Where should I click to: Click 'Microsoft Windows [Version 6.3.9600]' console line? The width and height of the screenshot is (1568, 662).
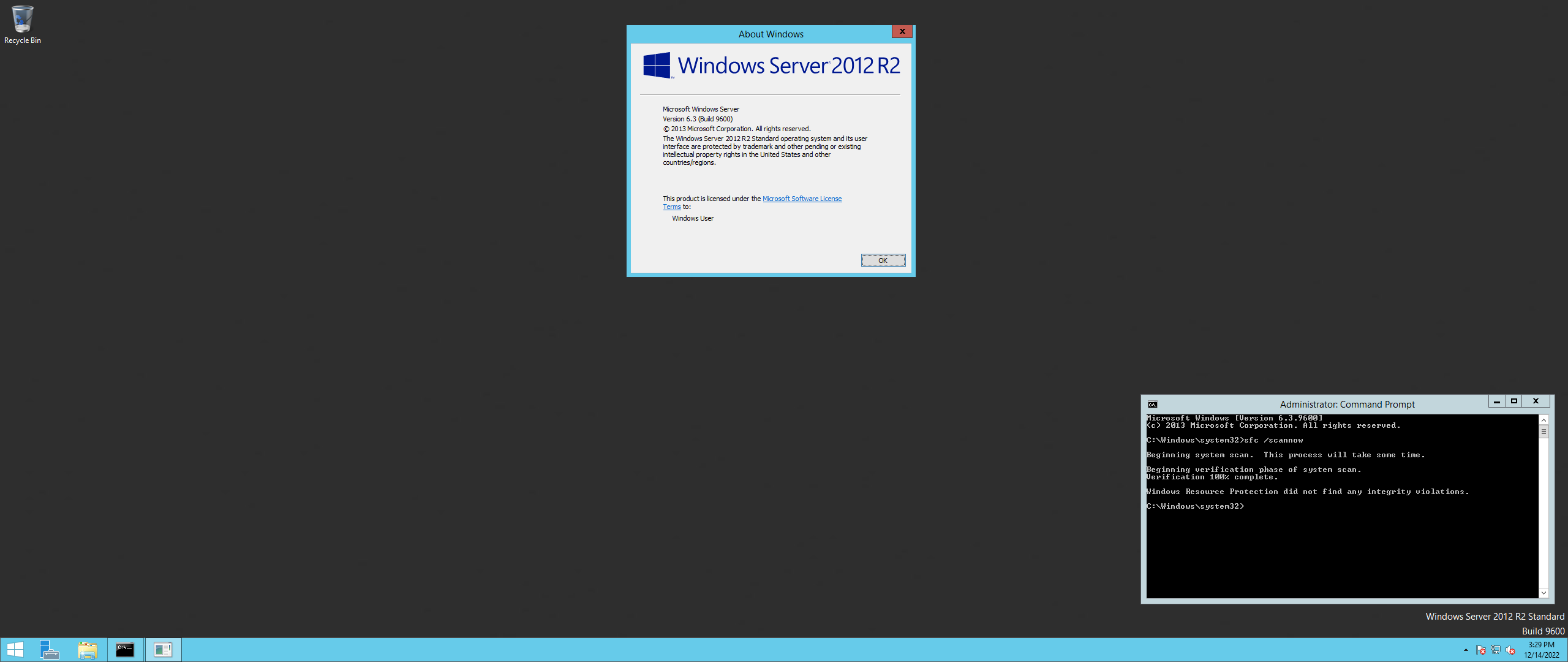1234,418
